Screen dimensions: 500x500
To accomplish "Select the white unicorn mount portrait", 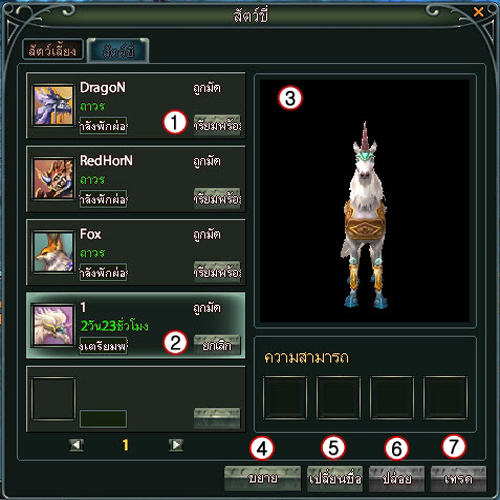I will coord(53,325).
